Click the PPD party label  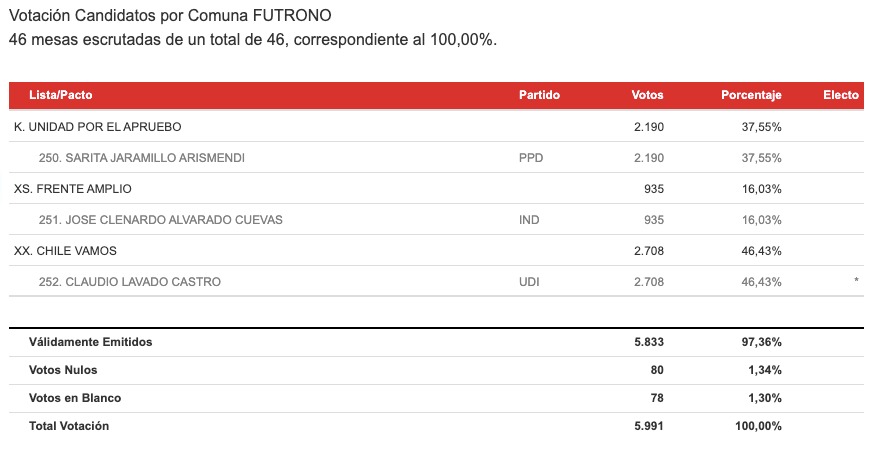pos(531,158)
